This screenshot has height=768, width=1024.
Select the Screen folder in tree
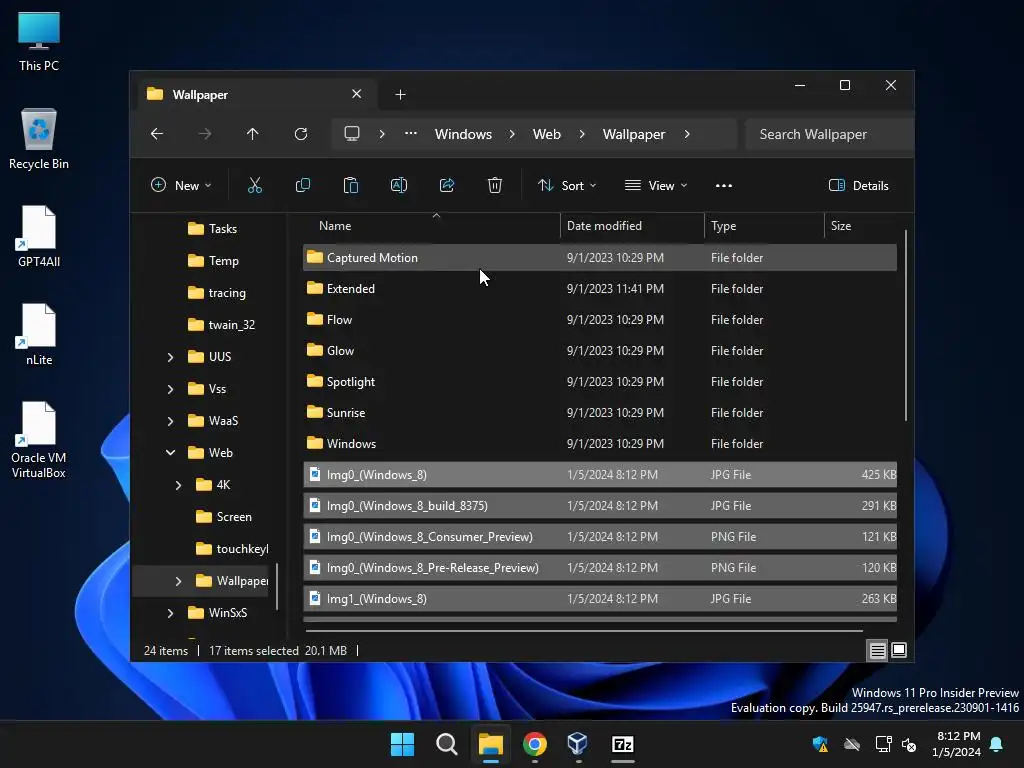[x=223, y=517]
